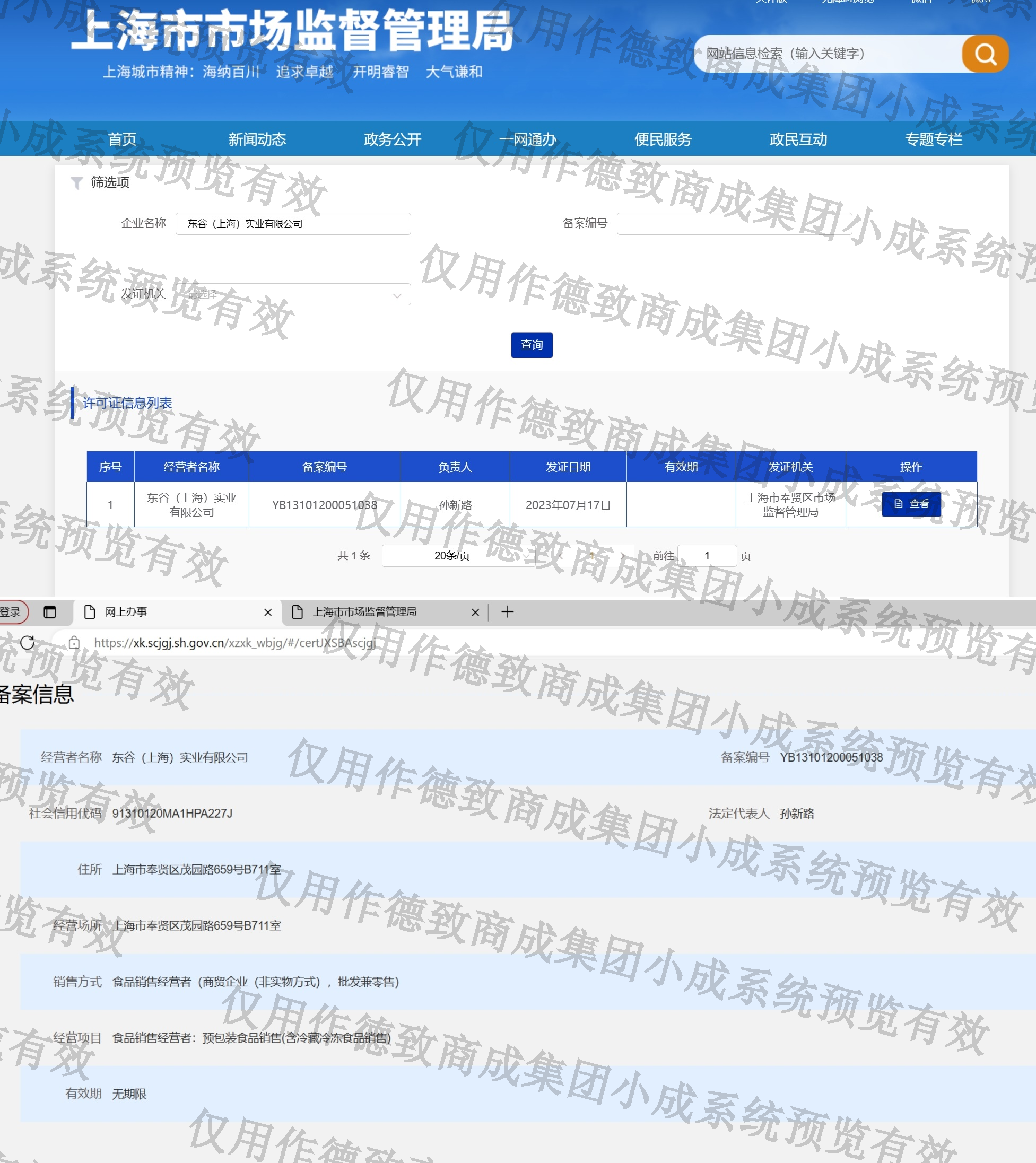Screen dimensions: 1036x1163
Task: Click the 备案编号 input field
Action: [734, 224]
